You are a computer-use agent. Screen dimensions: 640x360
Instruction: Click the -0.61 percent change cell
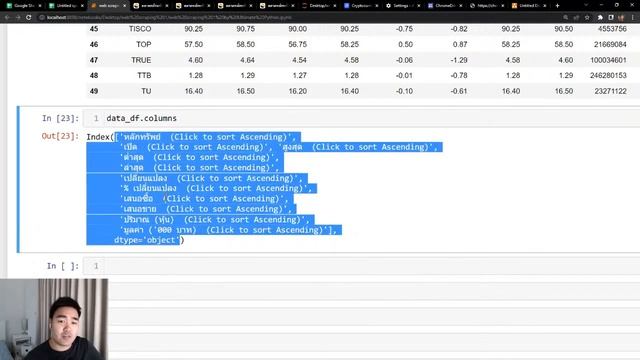point(459,91)
